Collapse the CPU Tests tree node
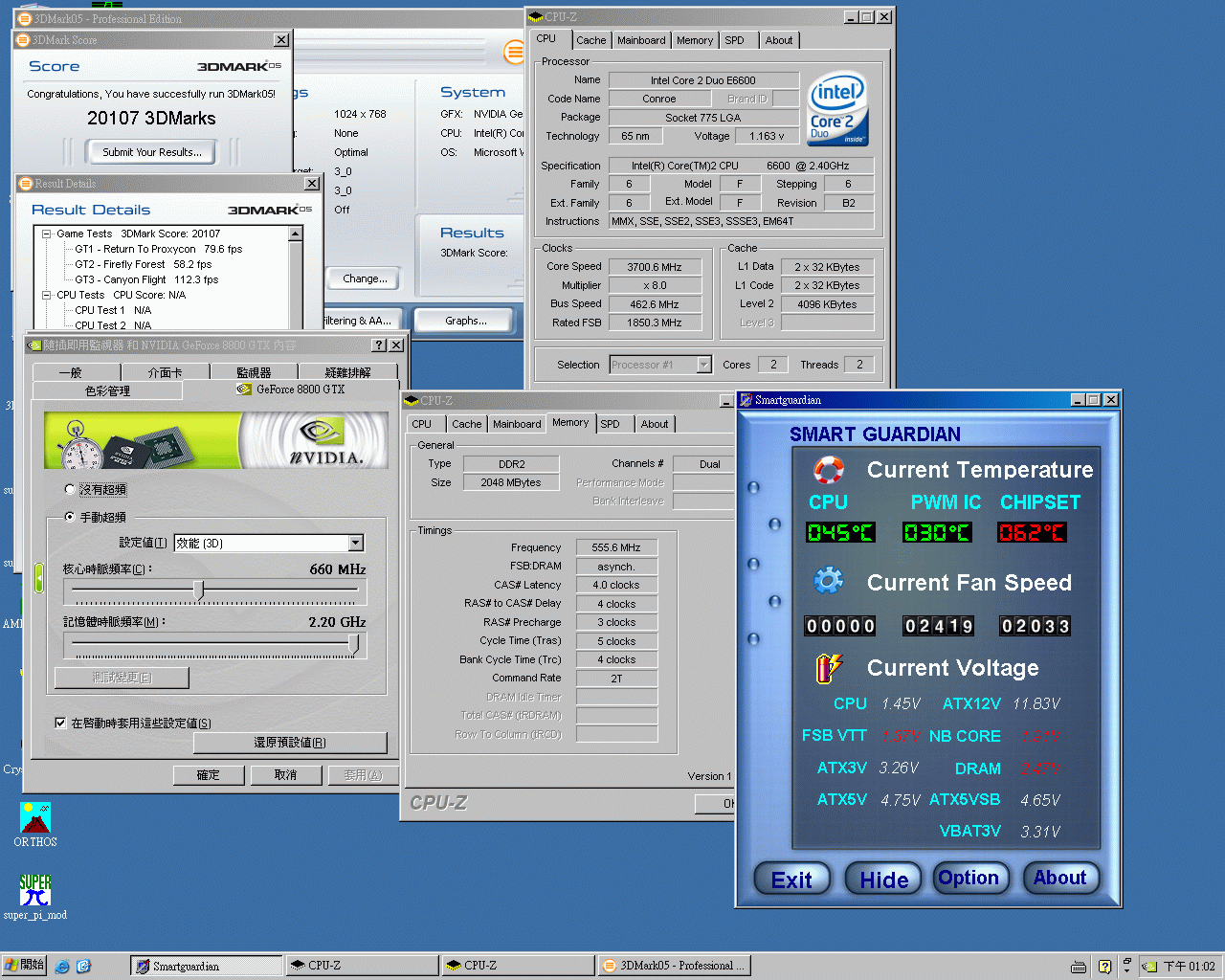 coord(46,295)
